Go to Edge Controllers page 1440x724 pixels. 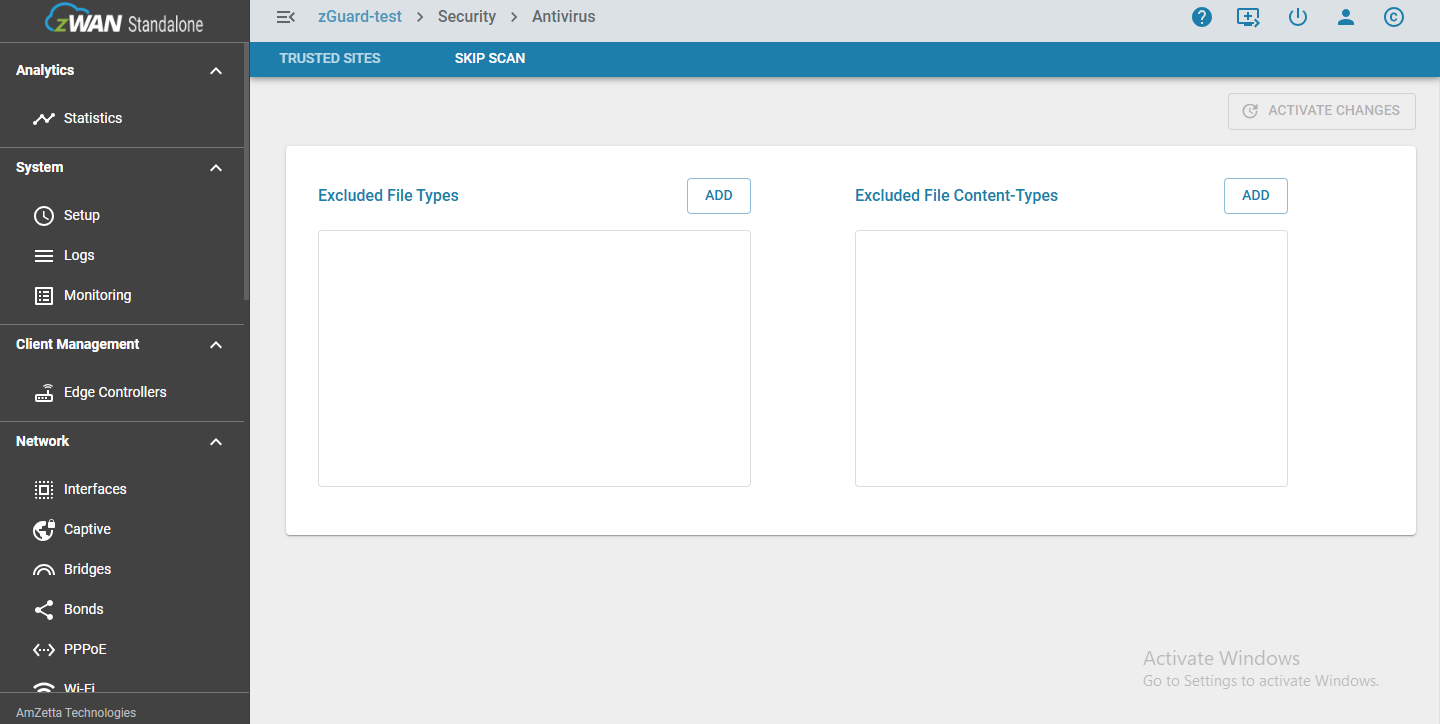point(114,392)
